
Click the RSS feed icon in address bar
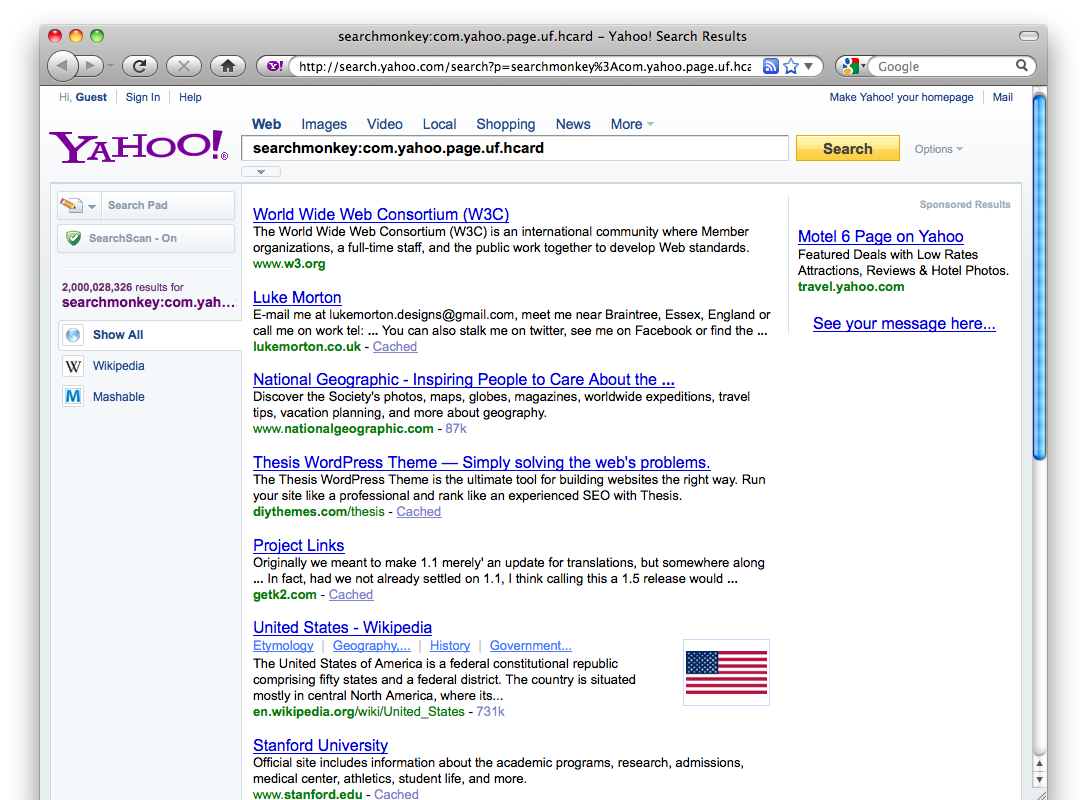click(x=770, y=66)
